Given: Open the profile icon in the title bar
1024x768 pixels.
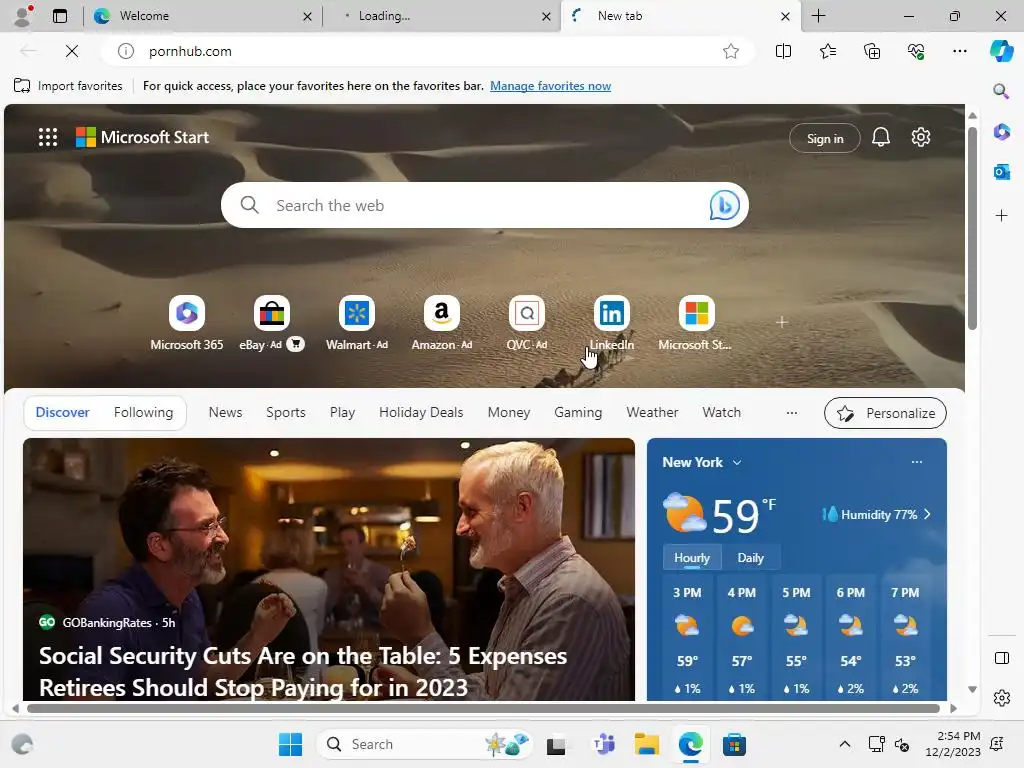Looking at the screenshot, I should coord(23,16).
